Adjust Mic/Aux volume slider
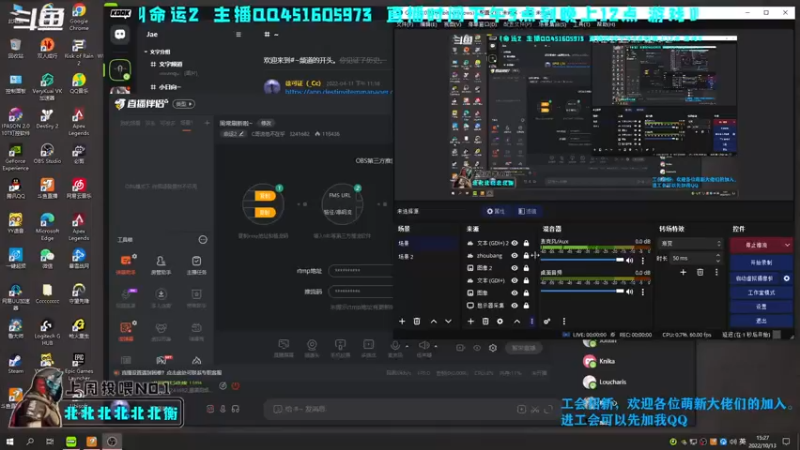The height and width of the screenshot is (450, 800). [582, 260]
